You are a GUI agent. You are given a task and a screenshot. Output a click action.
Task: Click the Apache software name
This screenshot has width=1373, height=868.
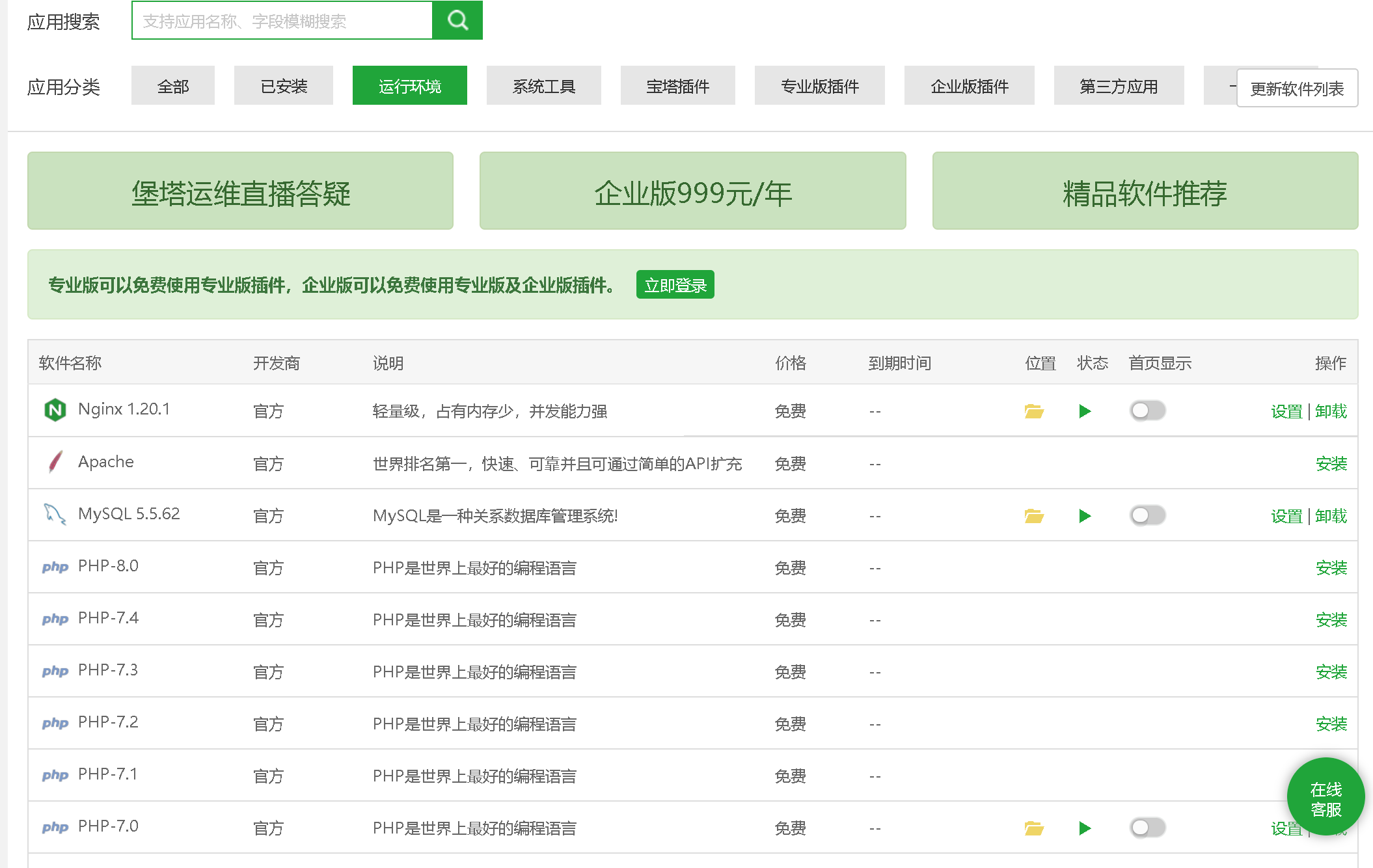[106, 461]
